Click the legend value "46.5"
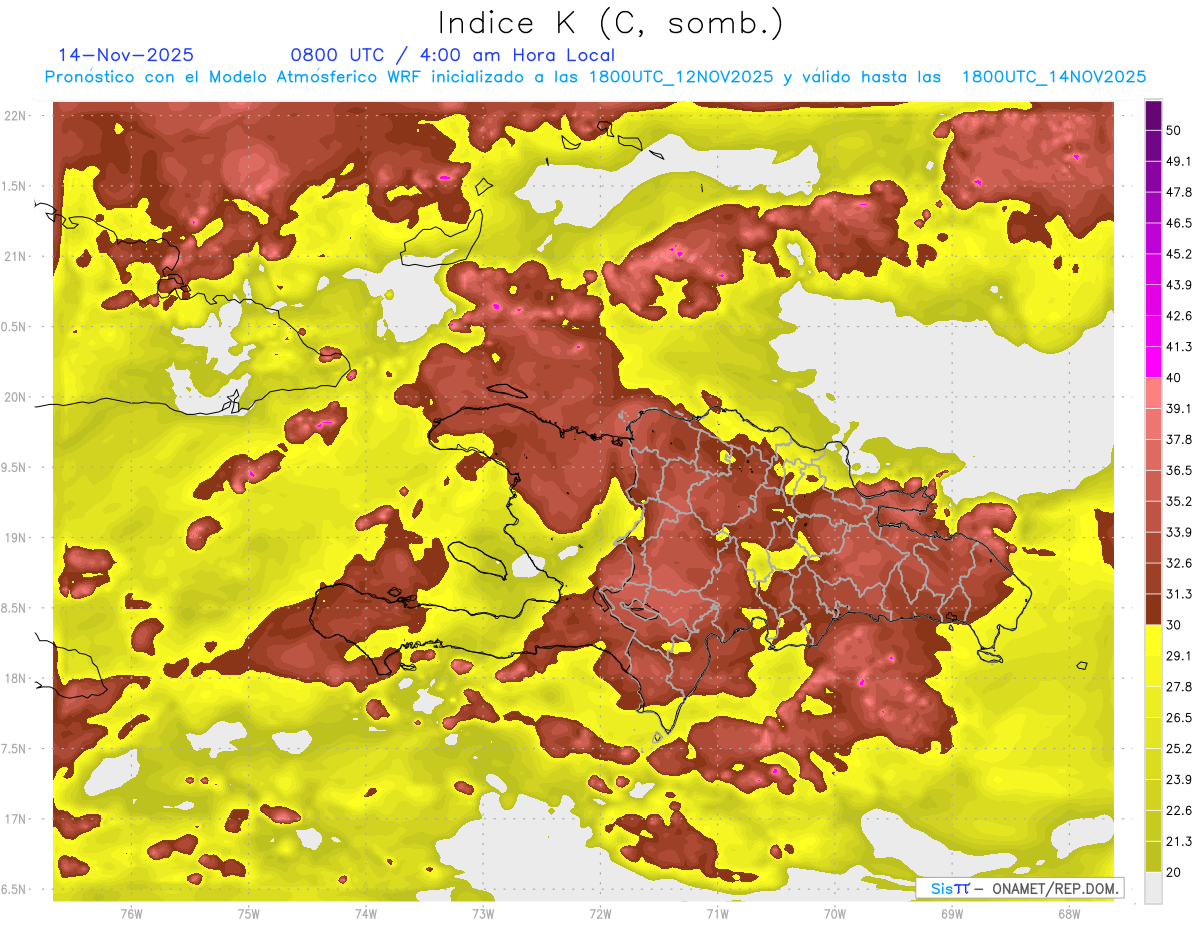The width and height of the screenshot is (1200, 927). [1178, 223]
